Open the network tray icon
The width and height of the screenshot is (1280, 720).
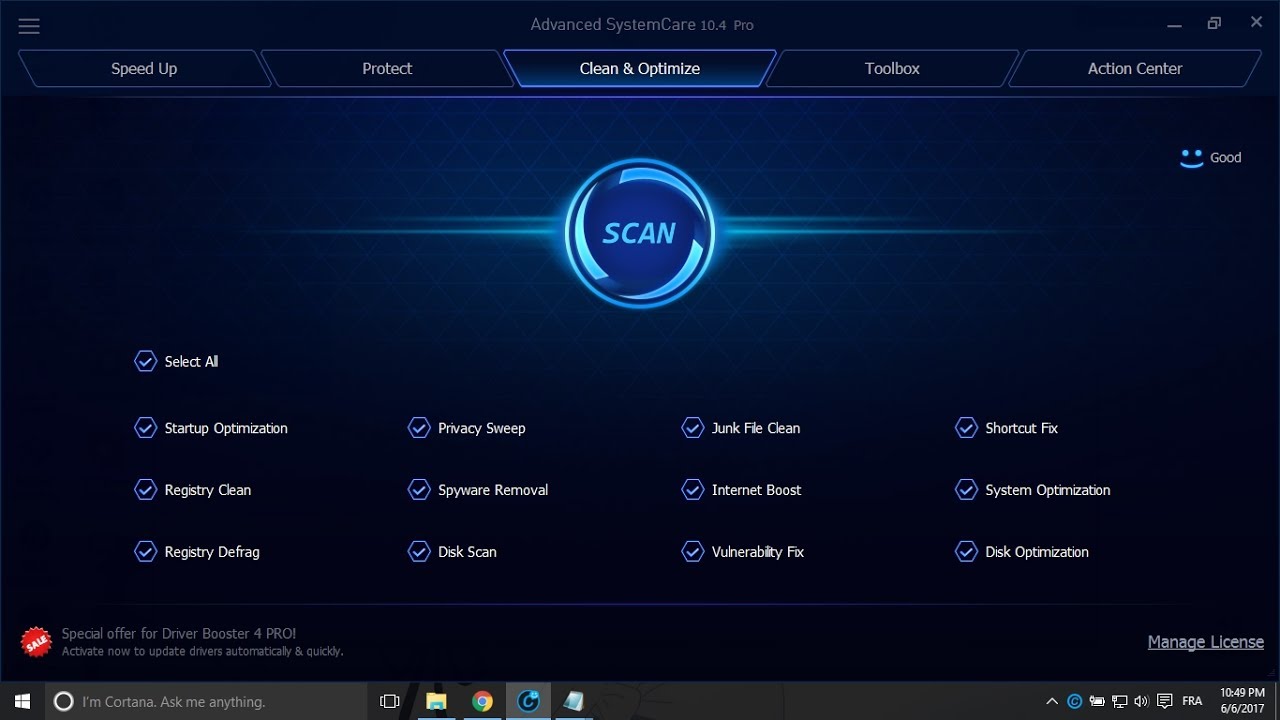point(1119,702)
